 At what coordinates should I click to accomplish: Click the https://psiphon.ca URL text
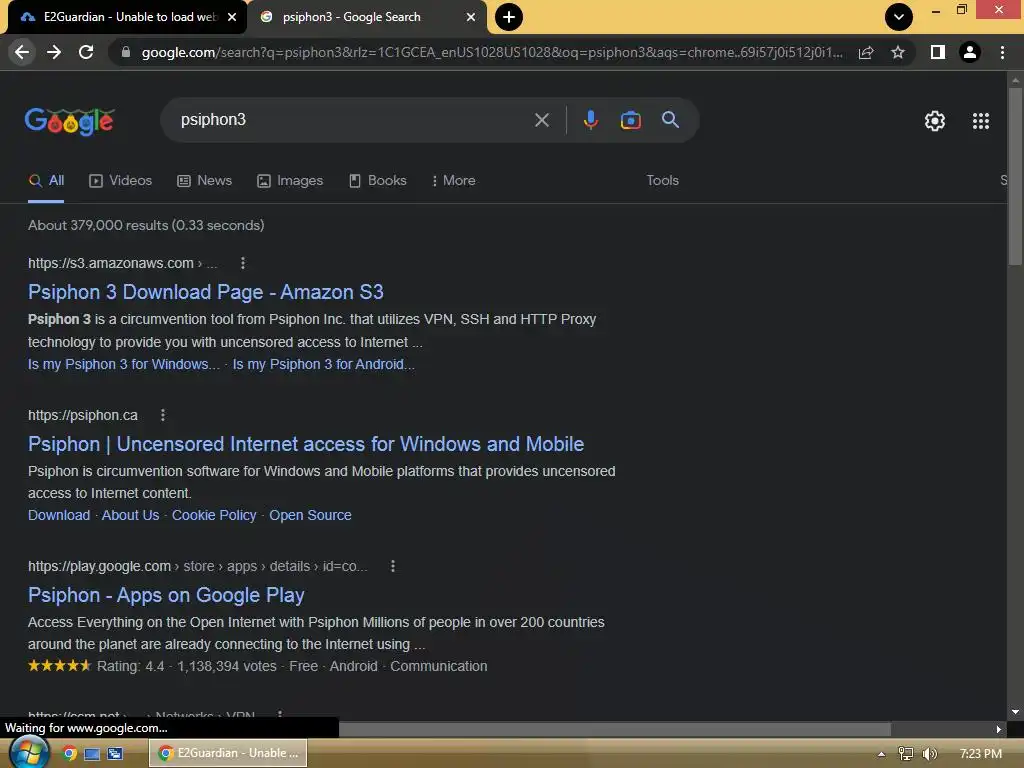(x=83, y=415)
